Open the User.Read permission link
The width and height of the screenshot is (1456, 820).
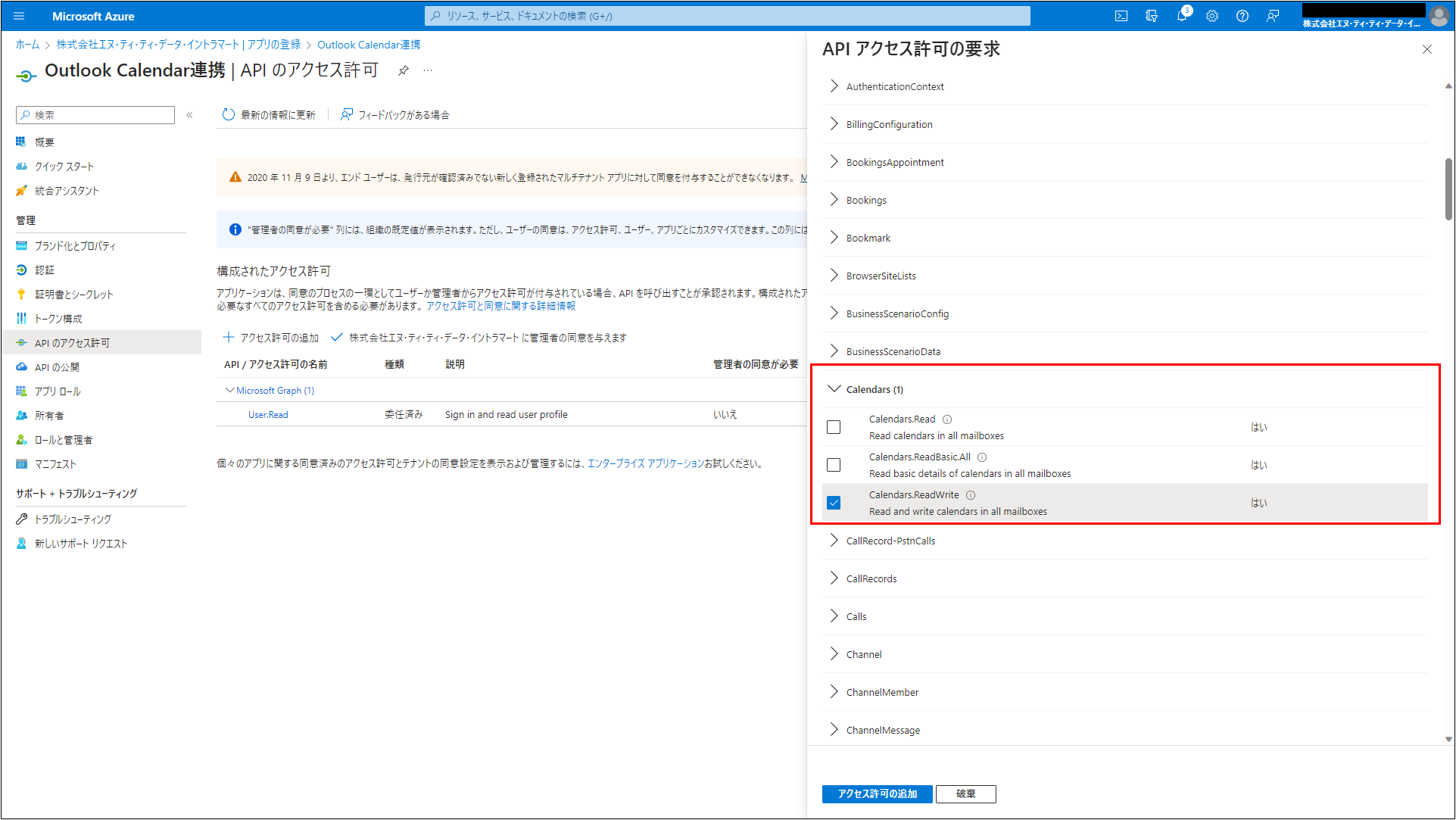(268, 415)
